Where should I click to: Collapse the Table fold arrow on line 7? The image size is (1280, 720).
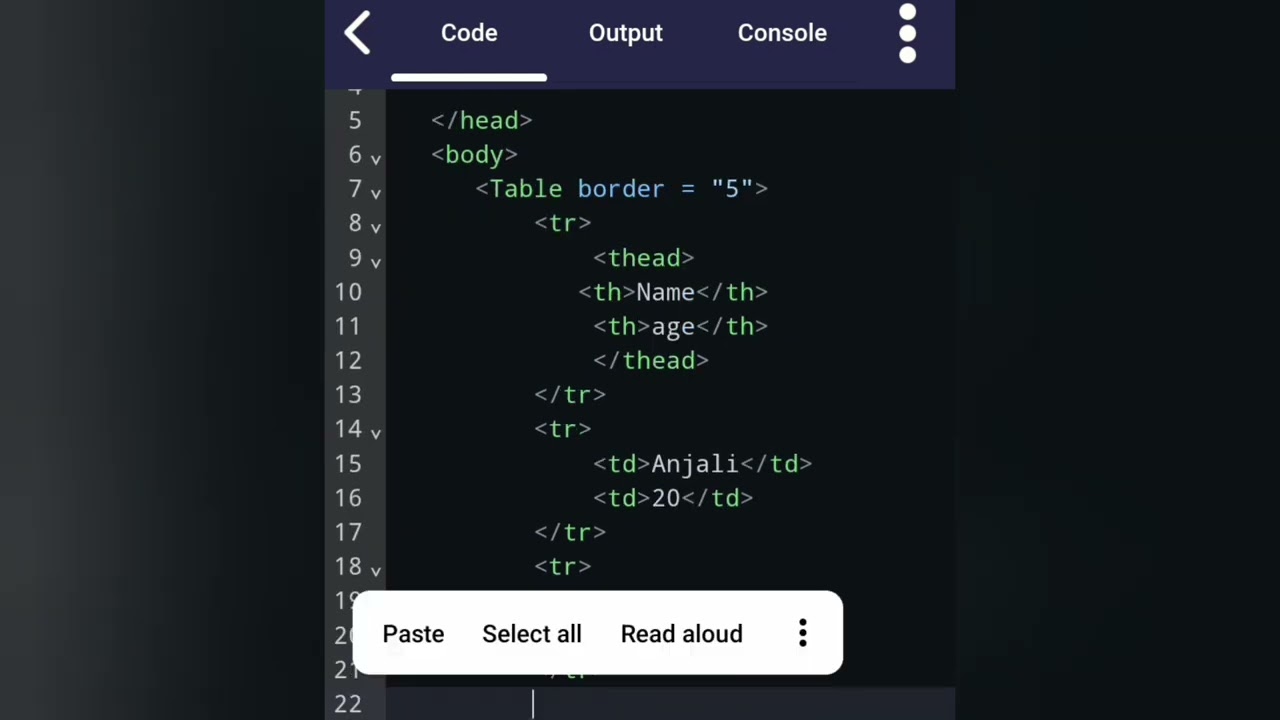(376, 193)
